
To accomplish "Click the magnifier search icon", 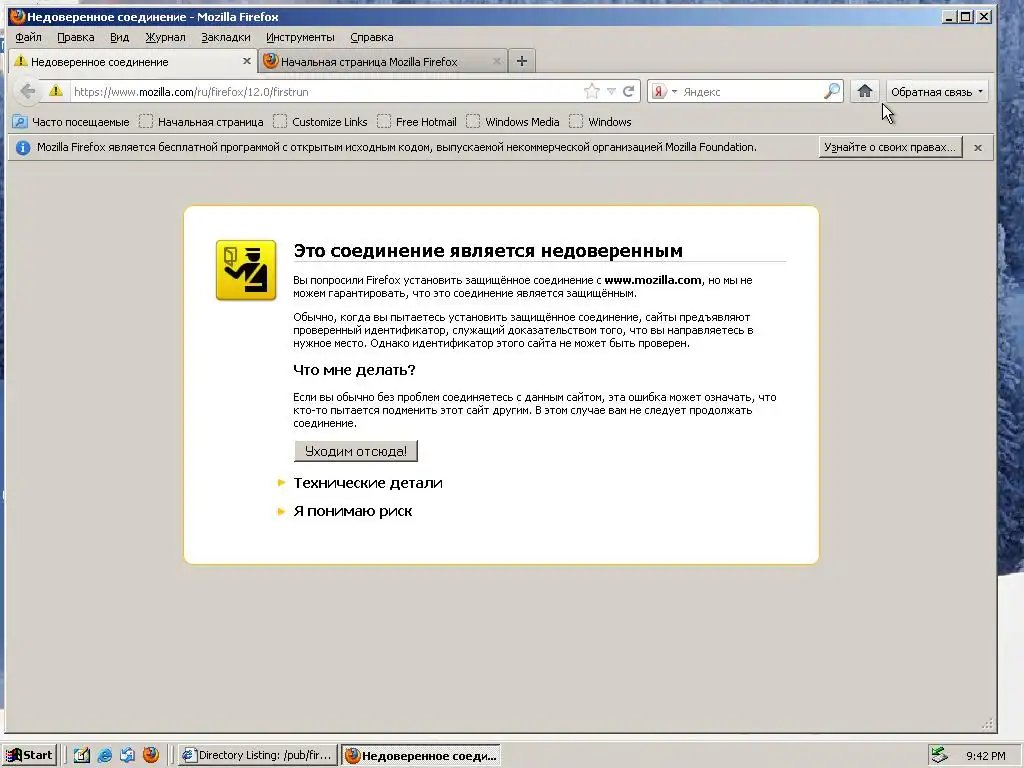I will [x=832, y=91].
